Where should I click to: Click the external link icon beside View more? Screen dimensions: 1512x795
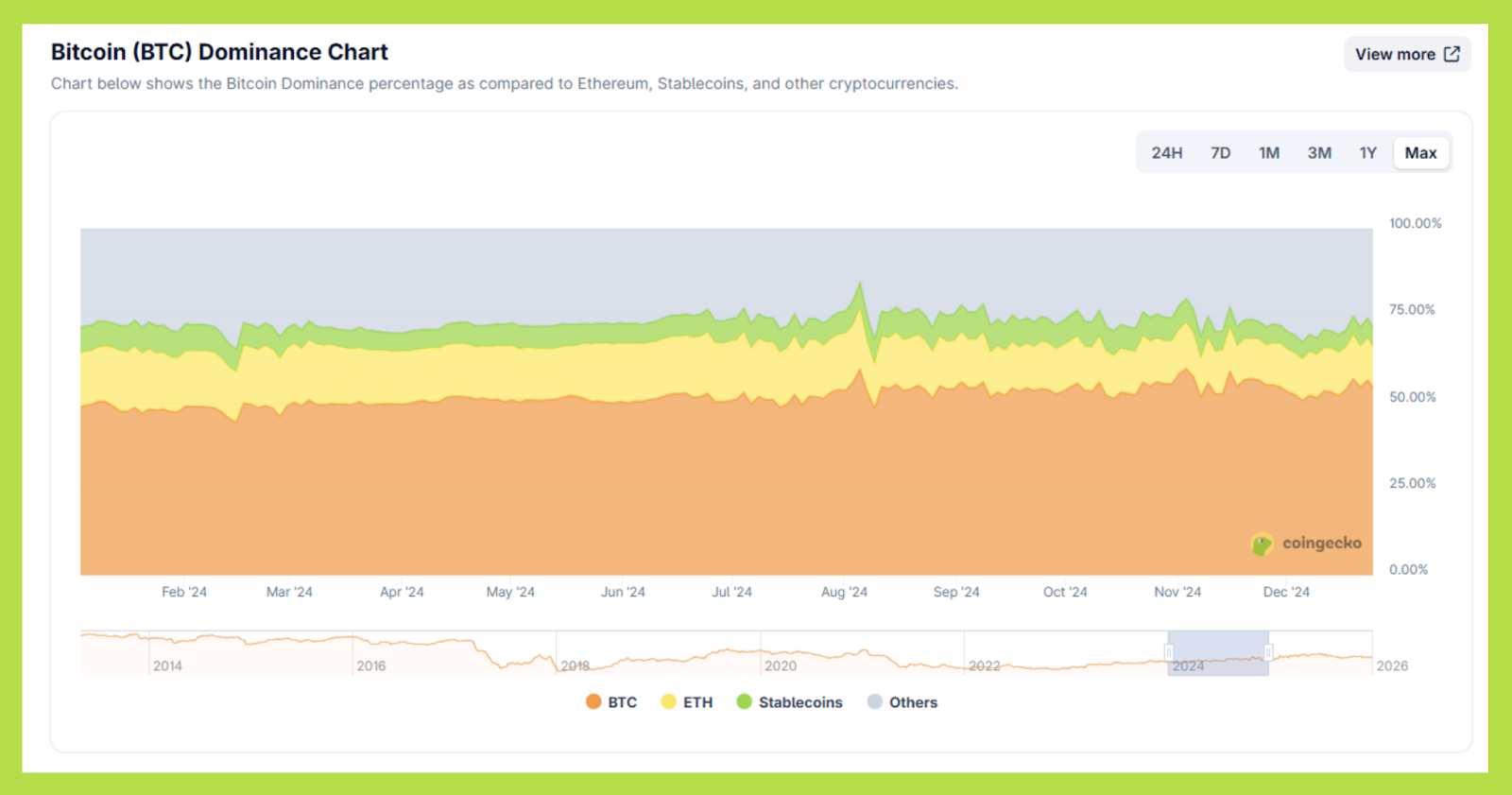tap(1452, 54)
